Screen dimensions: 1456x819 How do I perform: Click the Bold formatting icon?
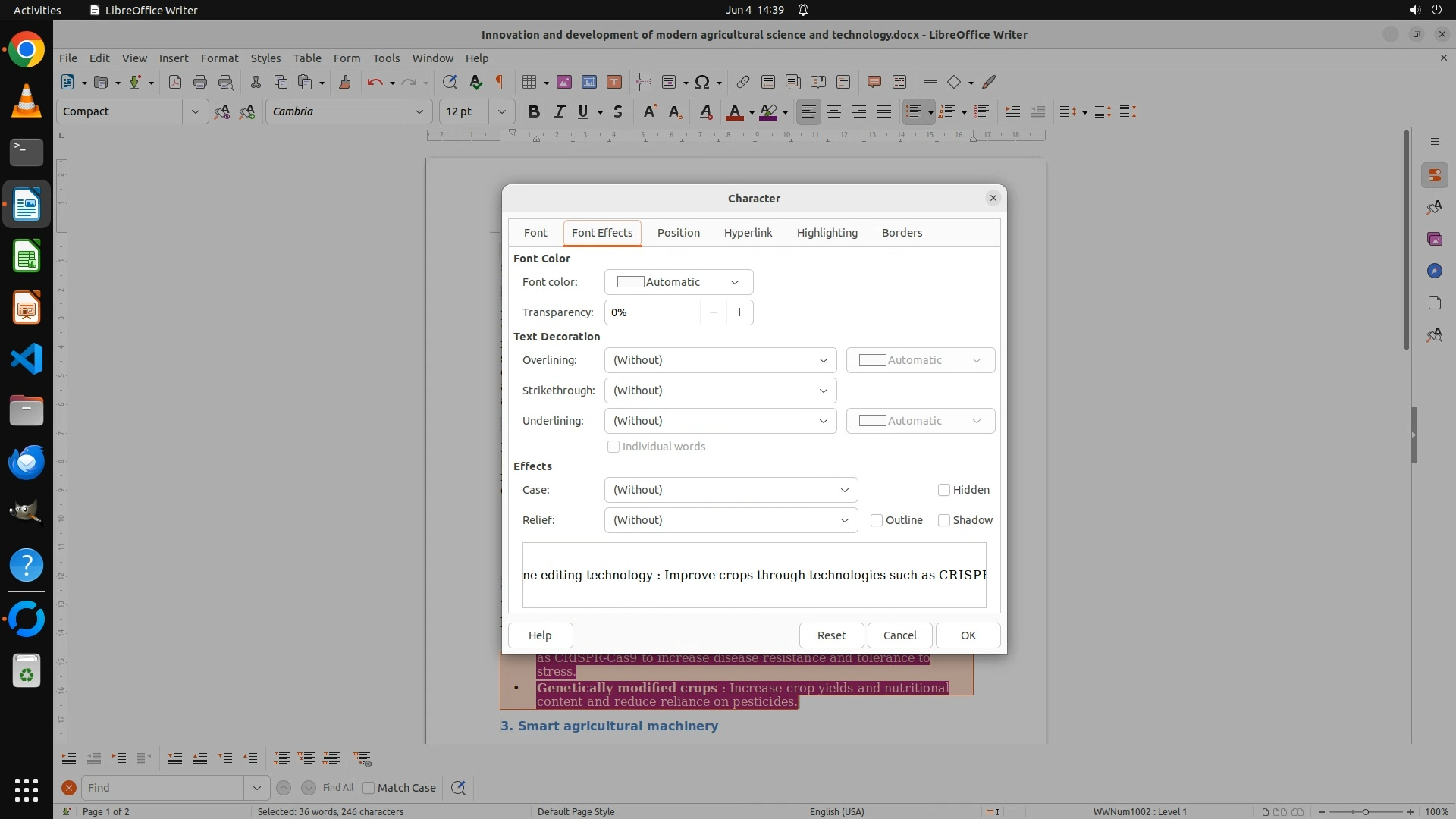pyautogui.click(x=534, y=111)
